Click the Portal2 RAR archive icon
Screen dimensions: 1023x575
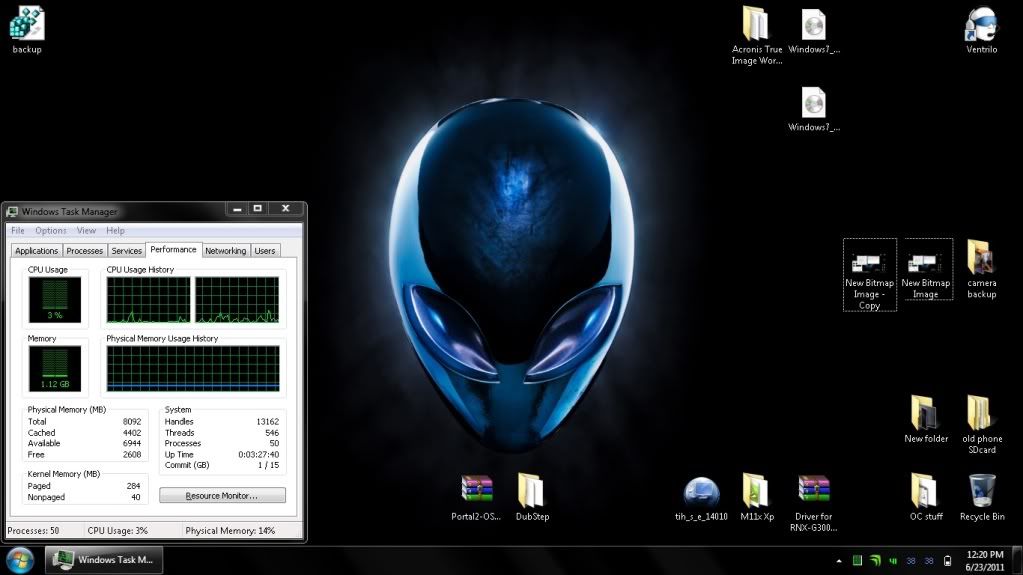tap(476, 491)
